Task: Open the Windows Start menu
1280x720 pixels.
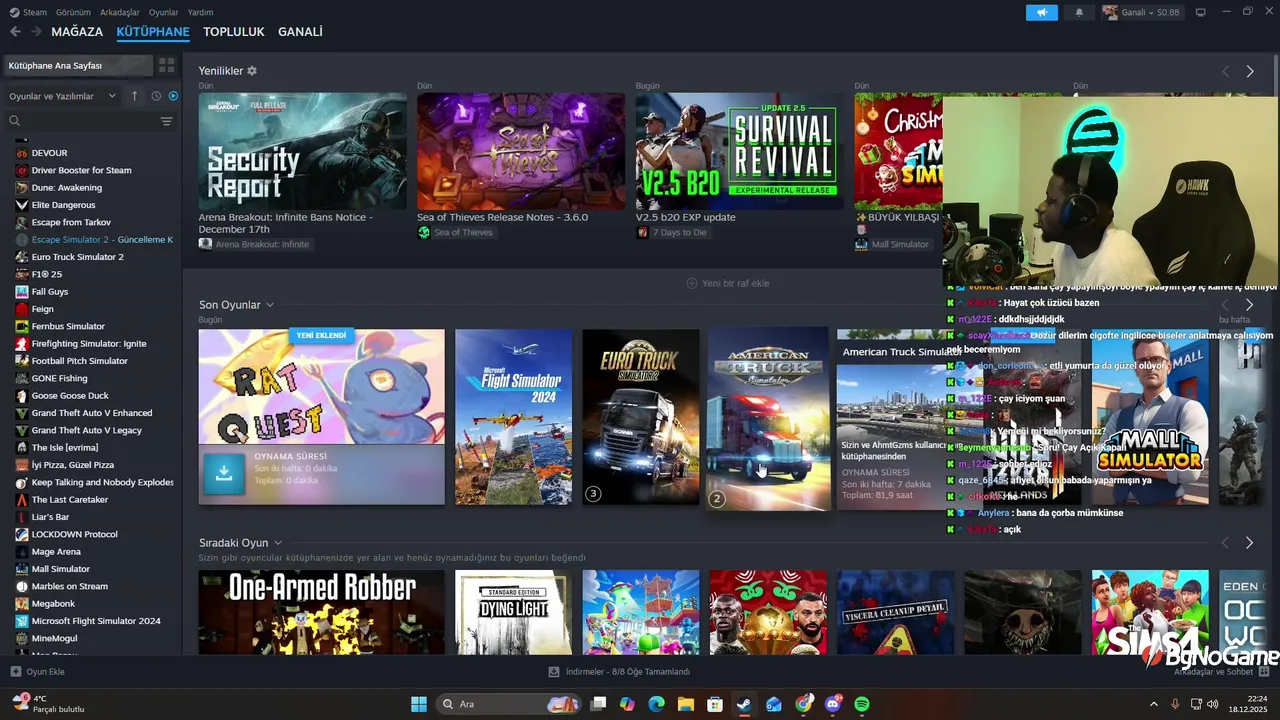Action: (419, 704)
